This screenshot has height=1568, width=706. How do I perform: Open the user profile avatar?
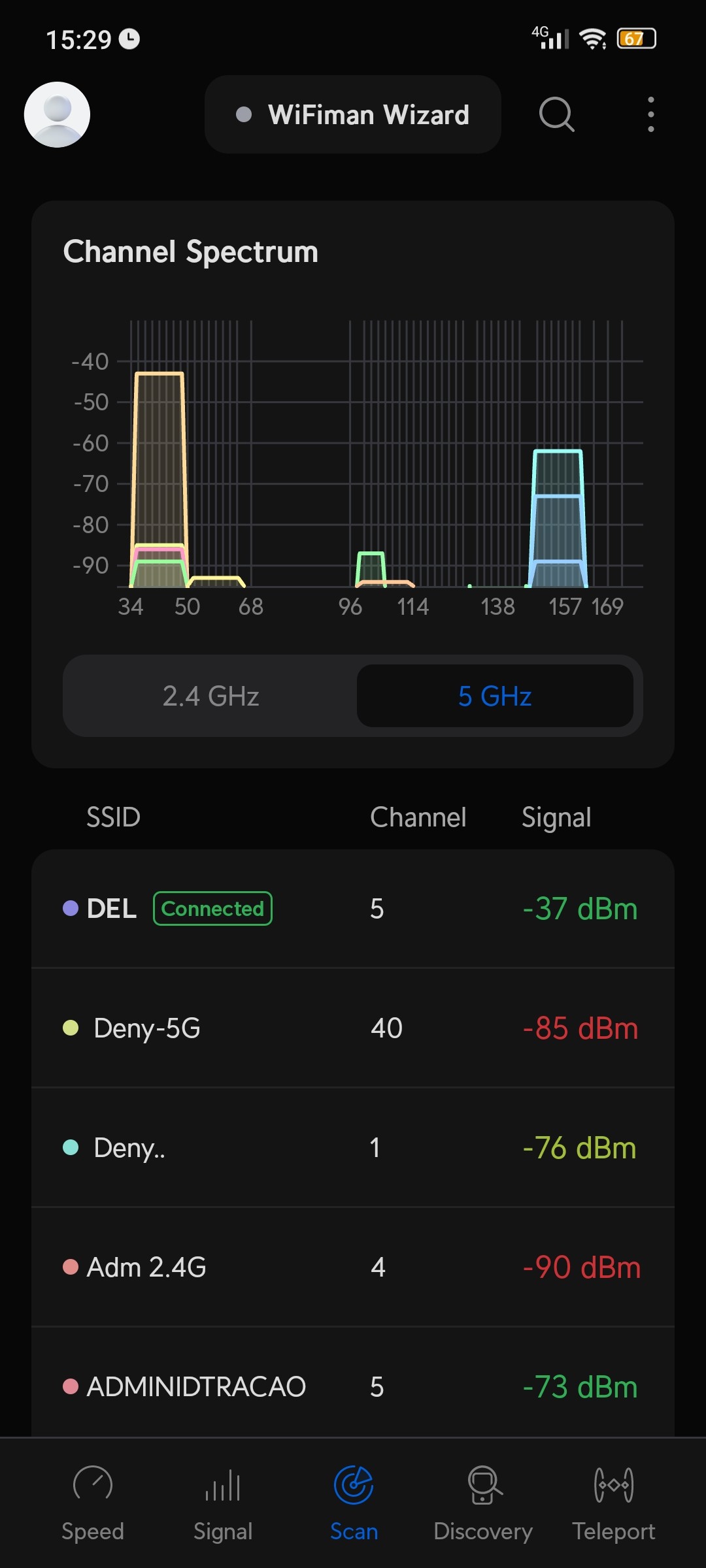pos(57,114)
